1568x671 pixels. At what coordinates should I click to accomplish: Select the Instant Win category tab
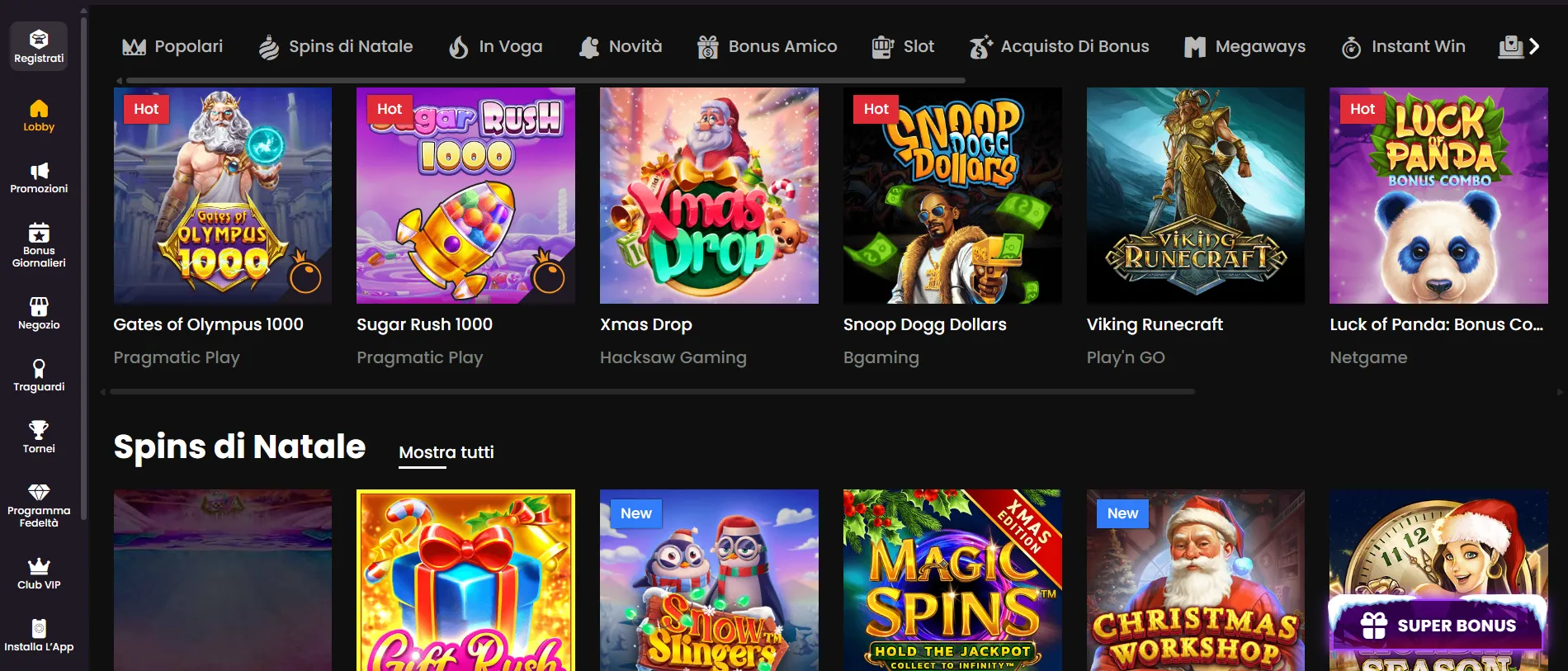(x=1403, y=46)
